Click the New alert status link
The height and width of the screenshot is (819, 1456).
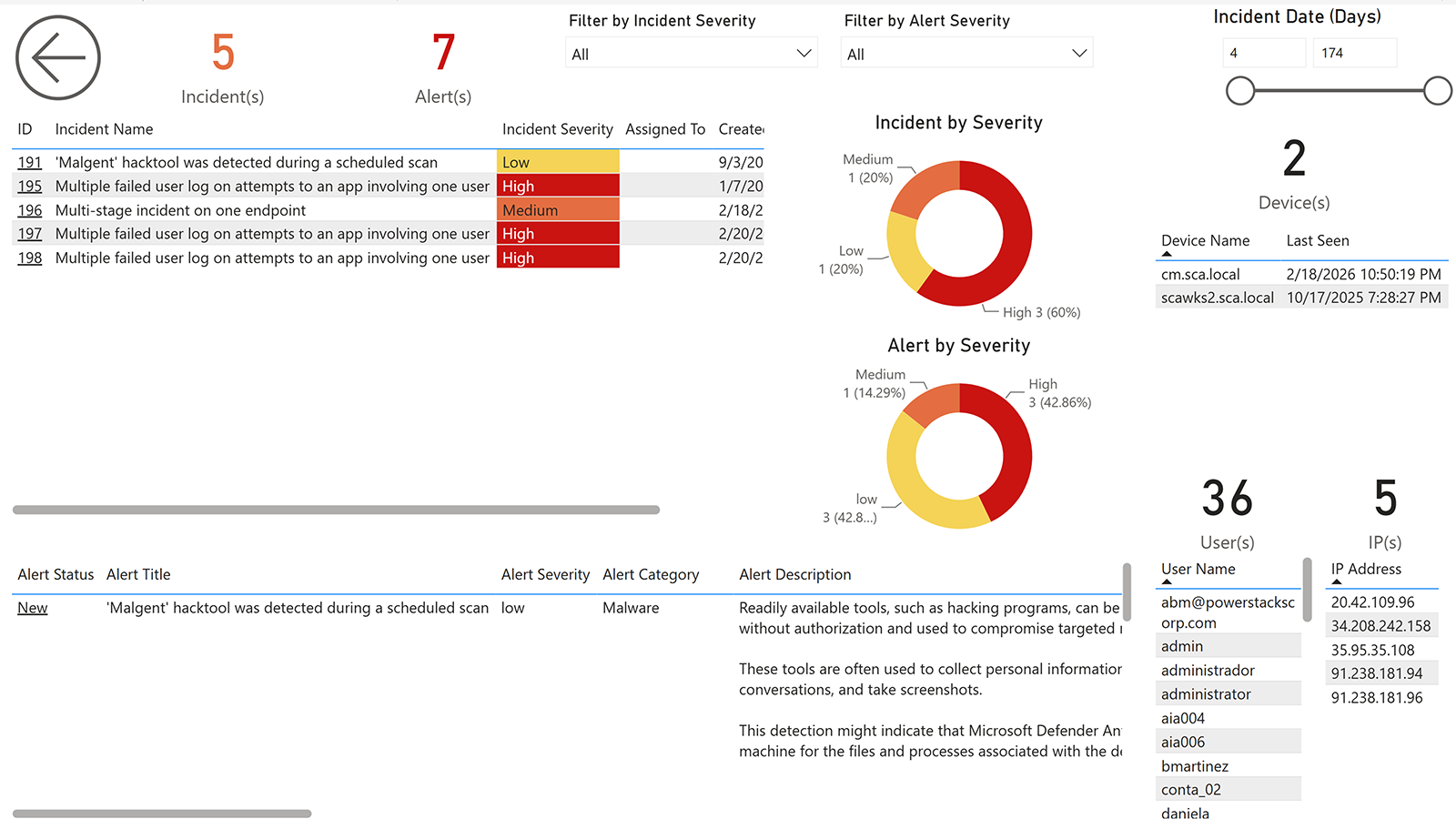(33, 608)
